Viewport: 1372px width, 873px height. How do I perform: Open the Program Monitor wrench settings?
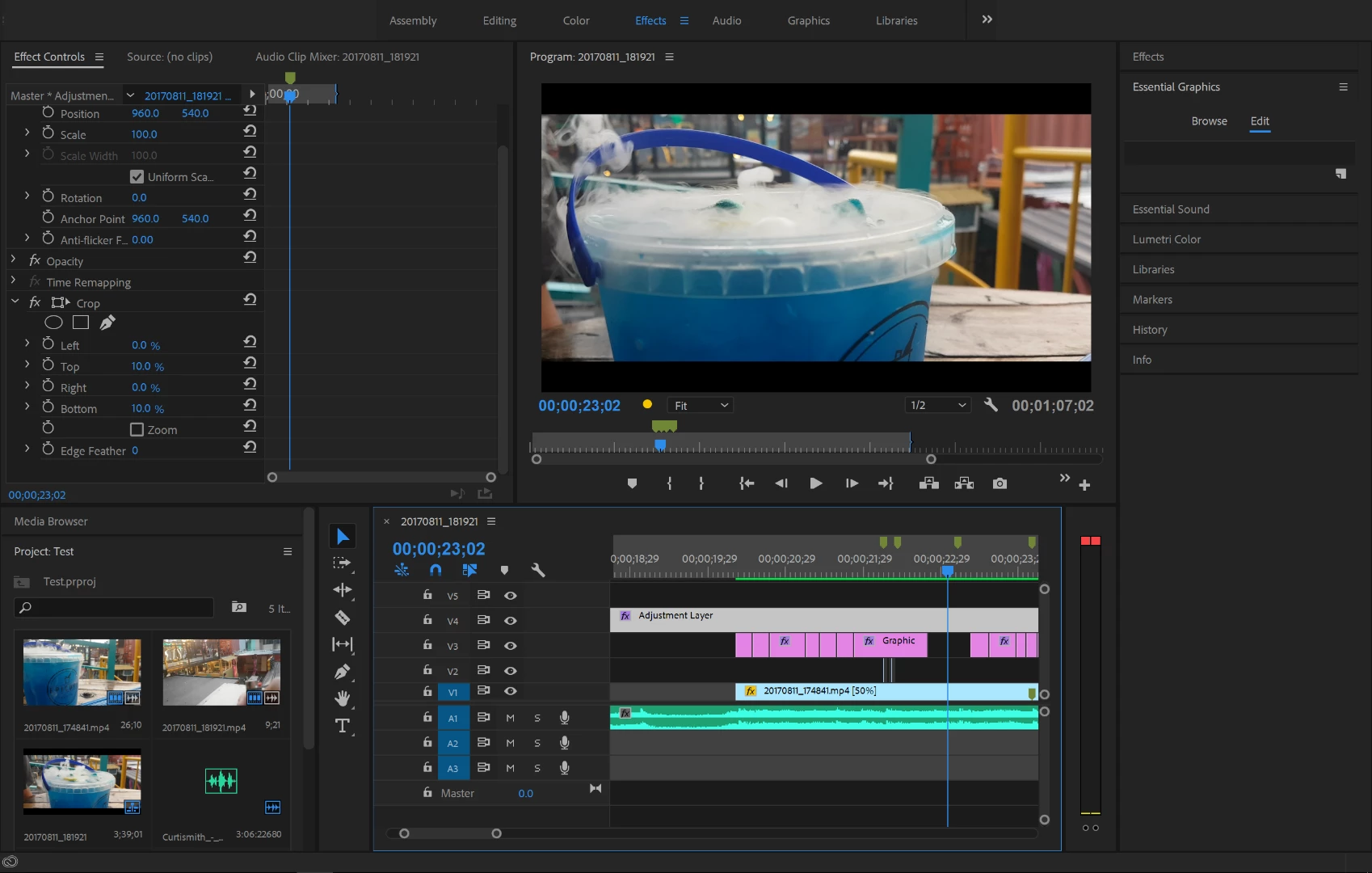click(991, 405)
